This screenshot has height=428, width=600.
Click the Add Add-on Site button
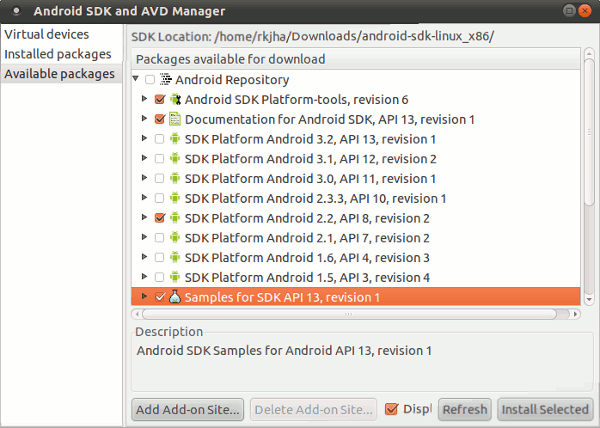coord(188,409)
